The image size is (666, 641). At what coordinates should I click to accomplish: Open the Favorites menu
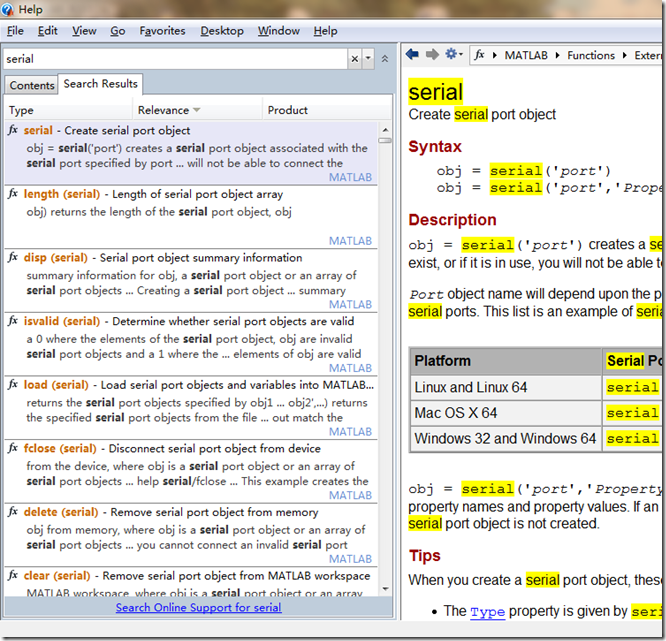tap(162, 31)
